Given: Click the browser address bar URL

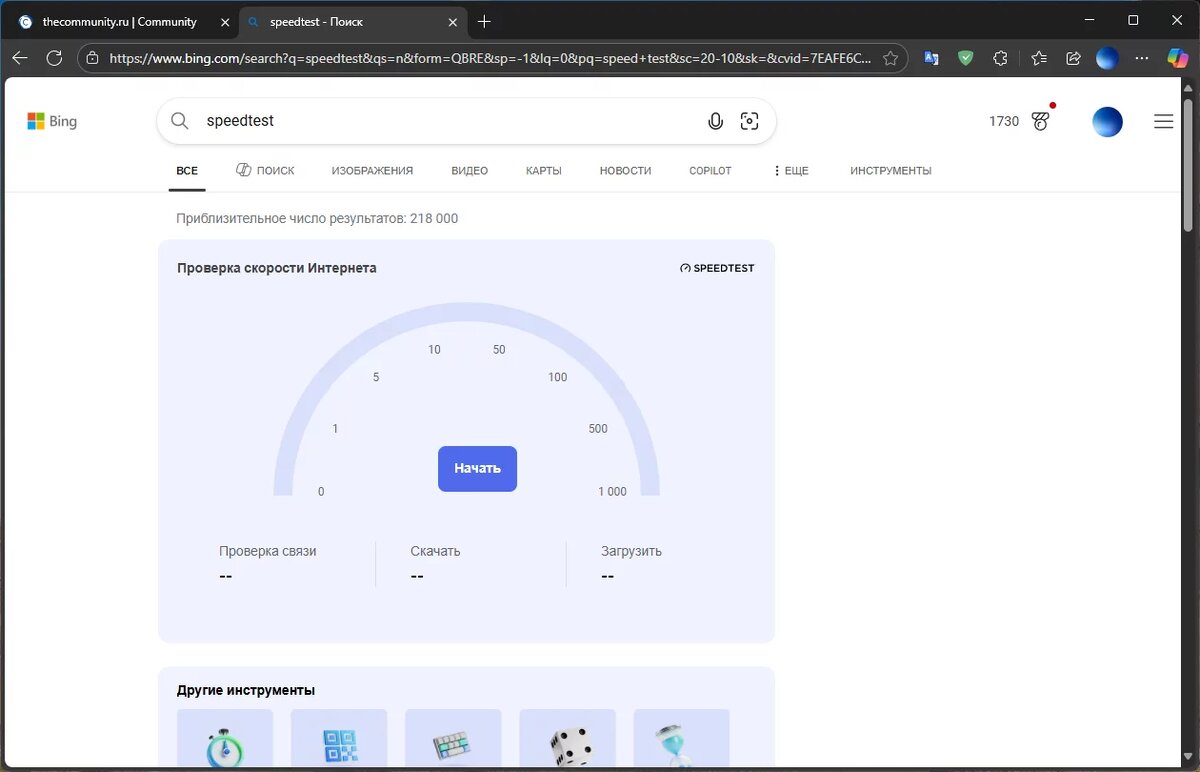Looking at the screenshot, I should tap(490, 58).
